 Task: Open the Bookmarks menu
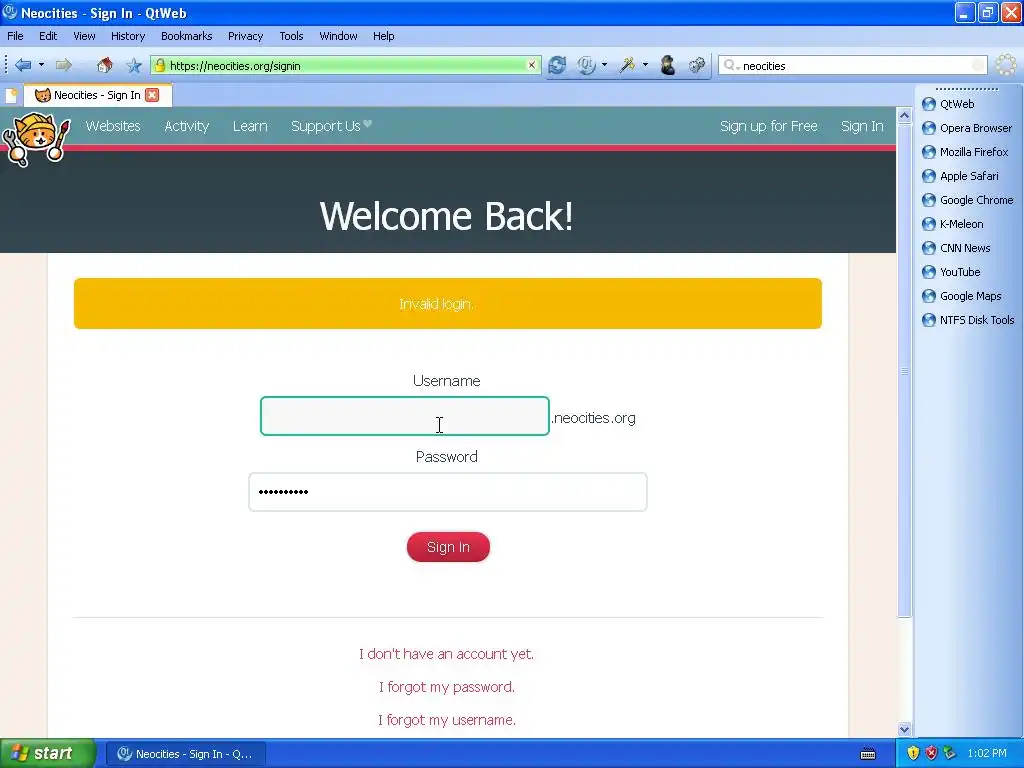point(187,36)
